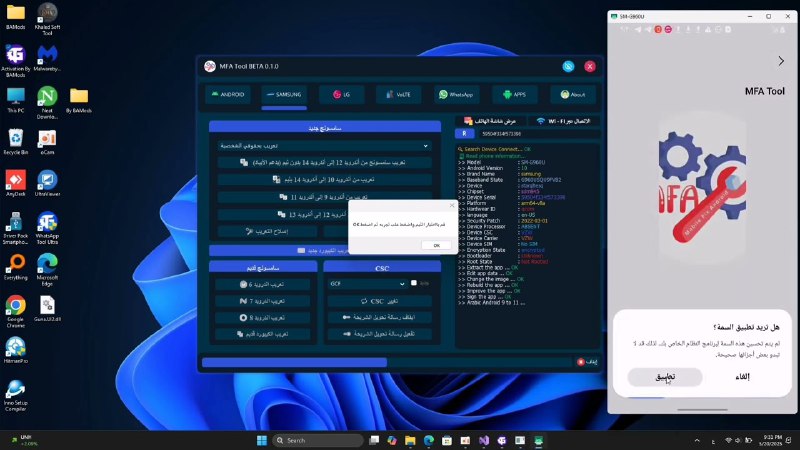Select the Guna.UI2.dll file on desktop
Screen dimensions: 800x450
click(47, 309)
